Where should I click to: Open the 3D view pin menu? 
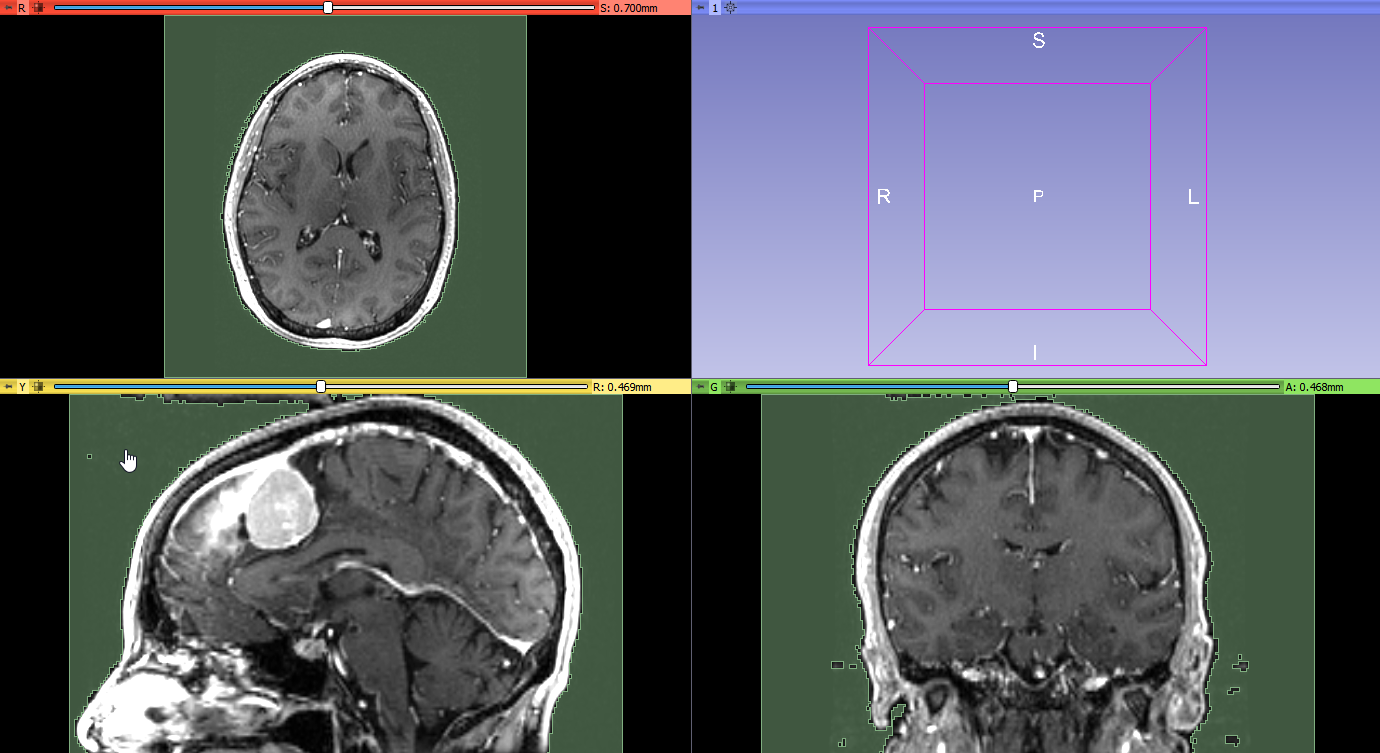point(701,7)
